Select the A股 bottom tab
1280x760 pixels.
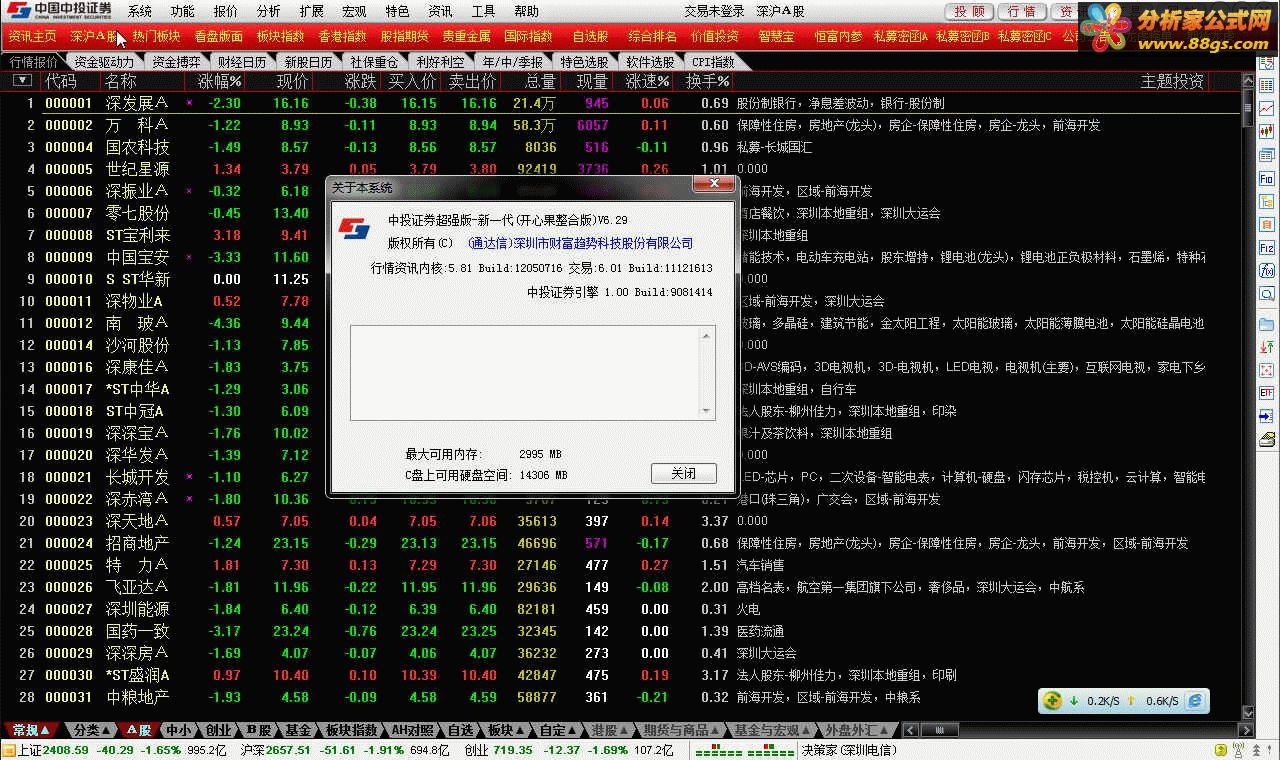[x=139, y=731]
